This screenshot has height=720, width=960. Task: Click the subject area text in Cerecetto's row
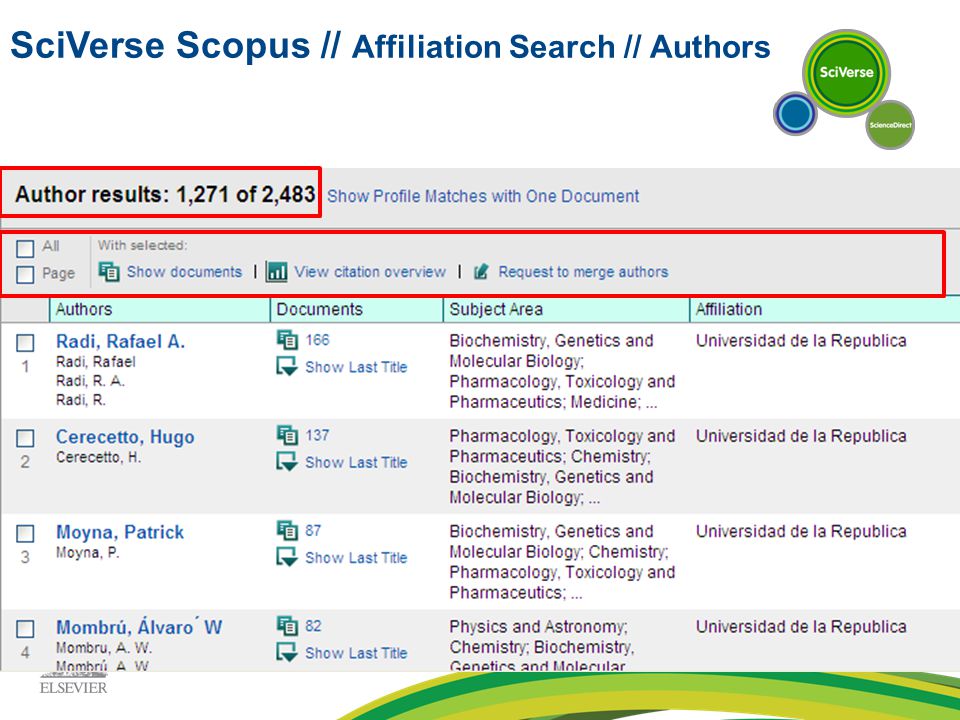tap(562, 467)
